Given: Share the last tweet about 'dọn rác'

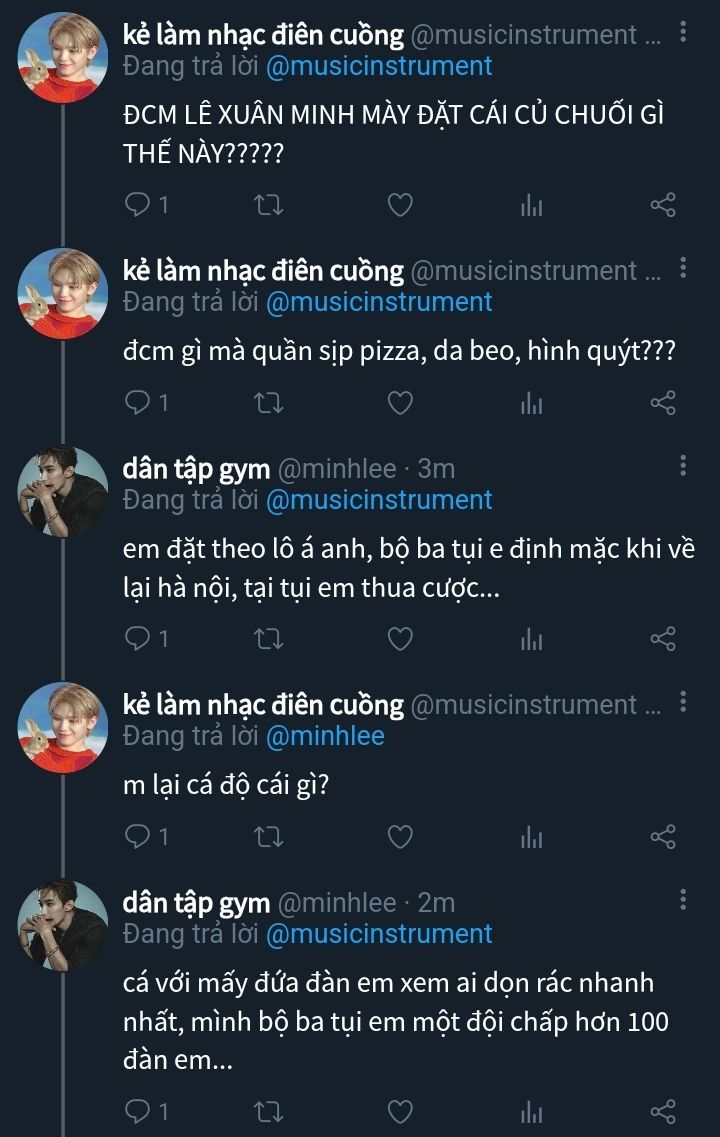Looking at the screenshot, I should (x=663, y=1111).
